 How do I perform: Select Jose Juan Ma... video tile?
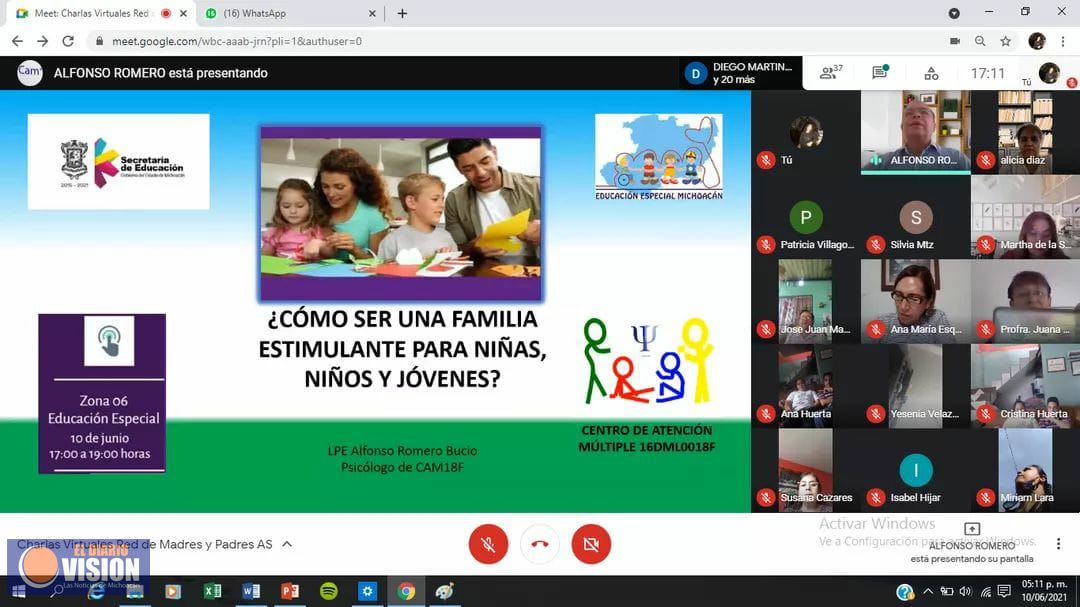click(x=806, y=302)
